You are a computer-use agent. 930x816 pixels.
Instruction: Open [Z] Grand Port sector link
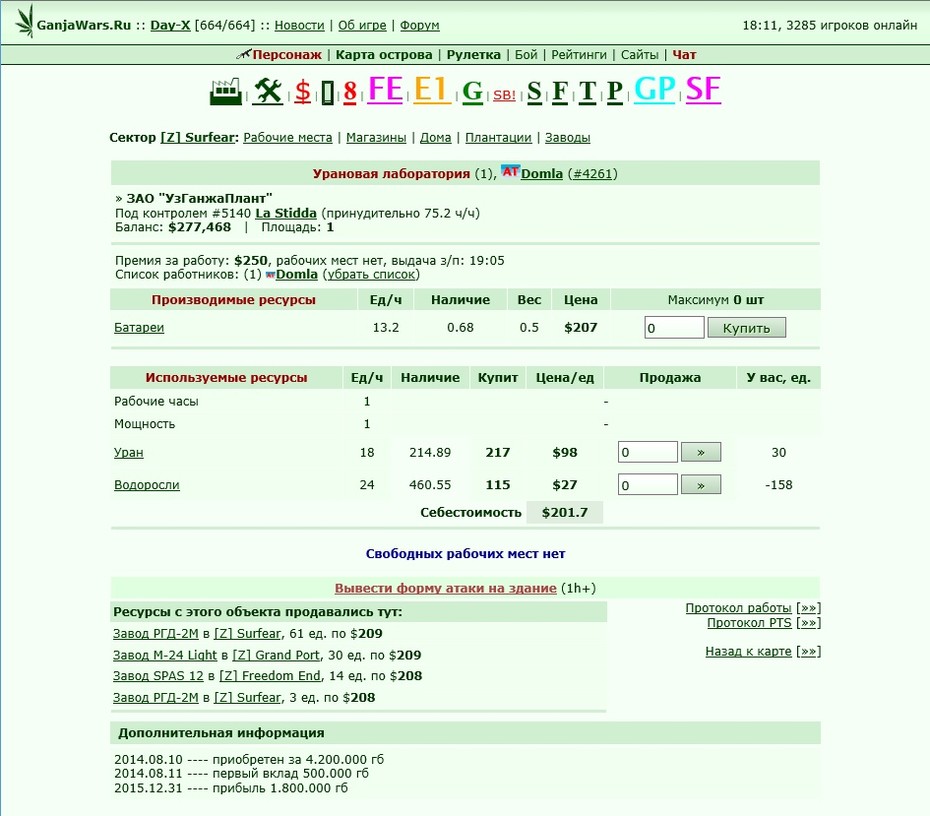click(x=276, y=655)
